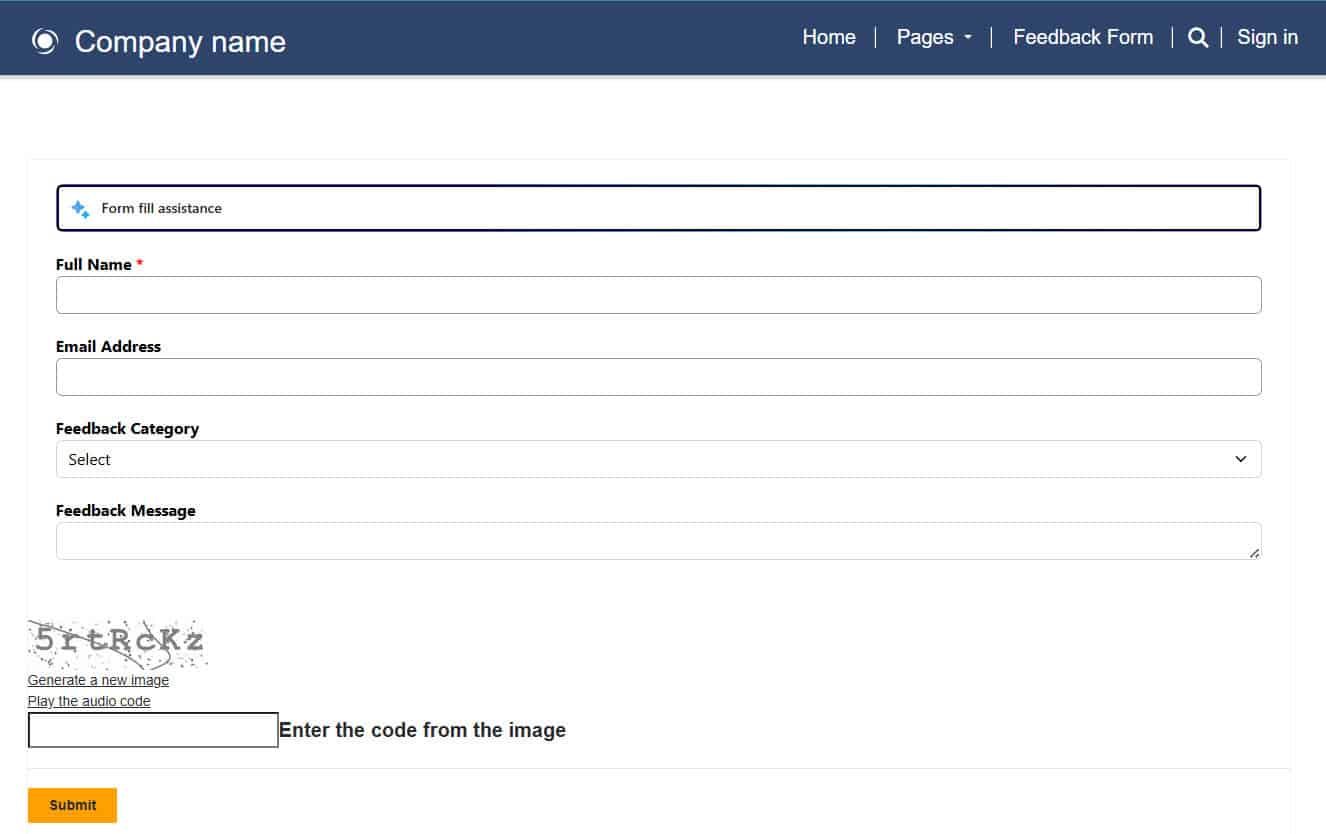
Task: Focus the Email Address input field
Action: click(x=659, y=377)
